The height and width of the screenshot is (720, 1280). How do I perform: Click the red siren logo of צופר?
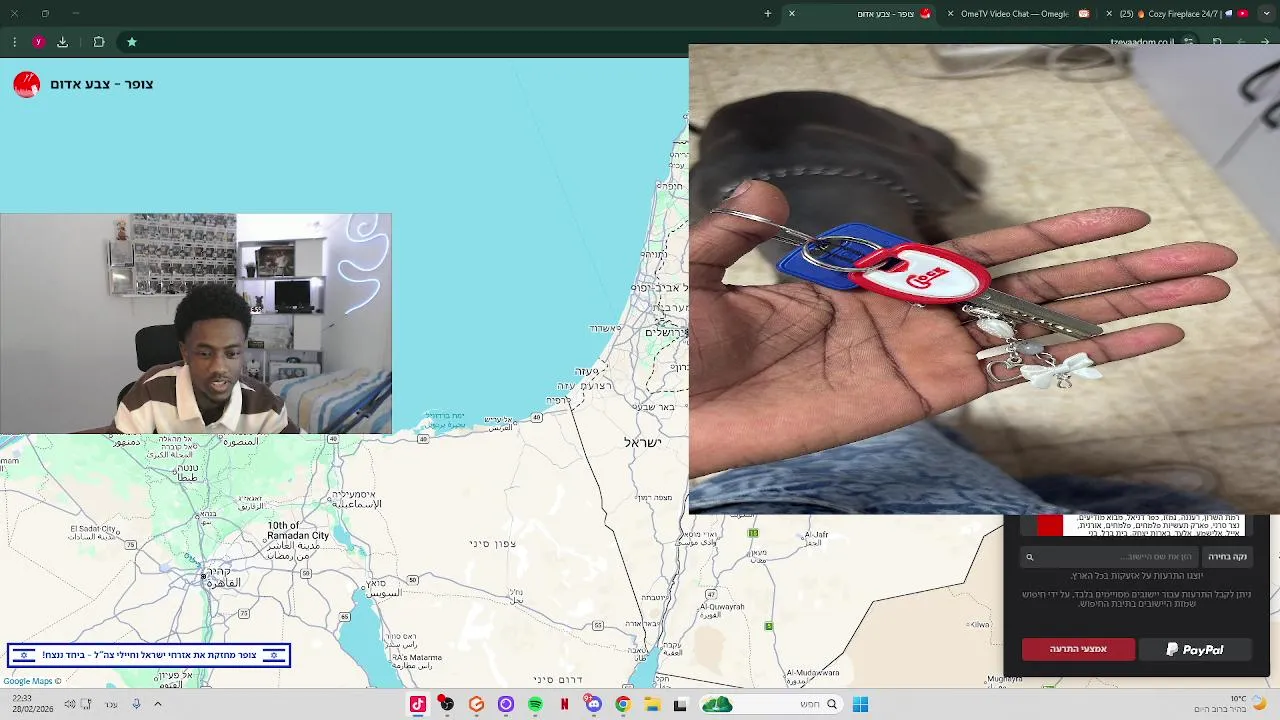pyautogui.click(x=27, y=84)
